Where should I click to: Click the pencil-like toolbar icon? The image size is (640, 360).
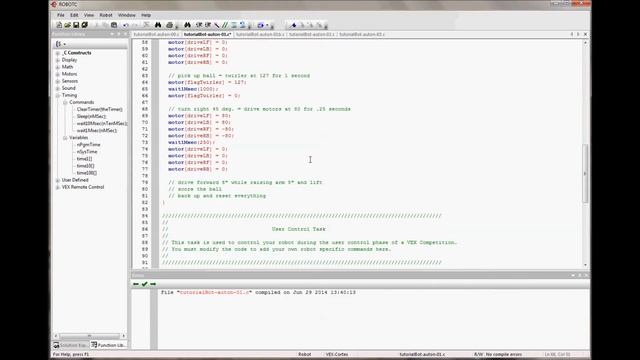(217, 25)
